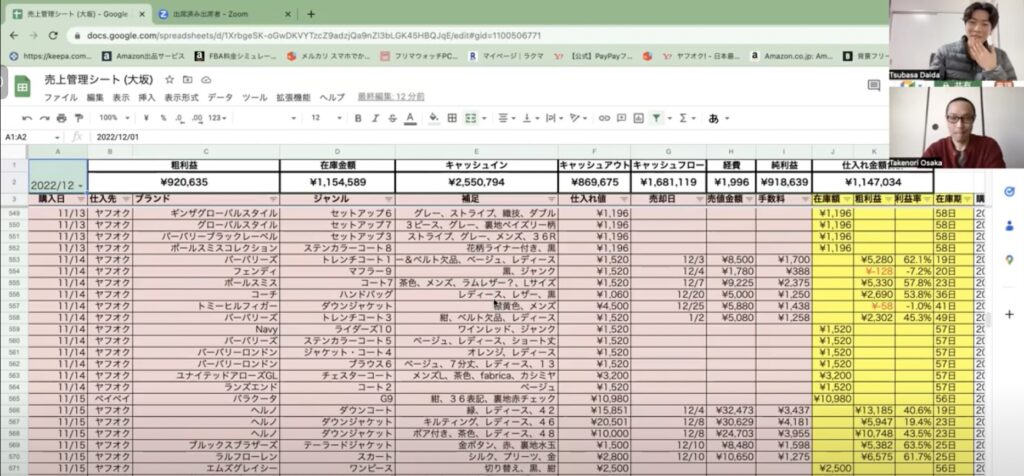Open vertical align dropdown
1024x476 pixels.
tap(532, 118)
